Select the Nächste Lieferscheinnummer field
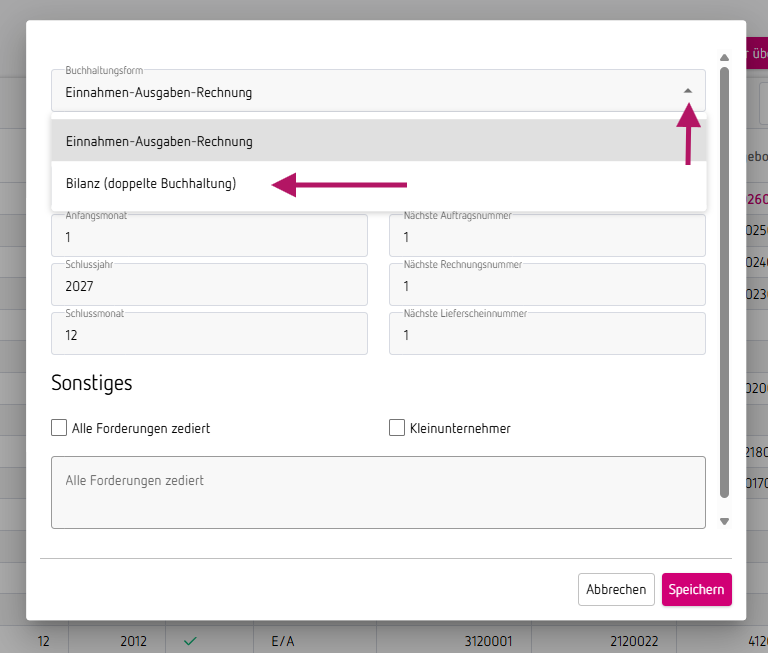The width and height of the screenshot is (768, 653). (x=547, y=335)
